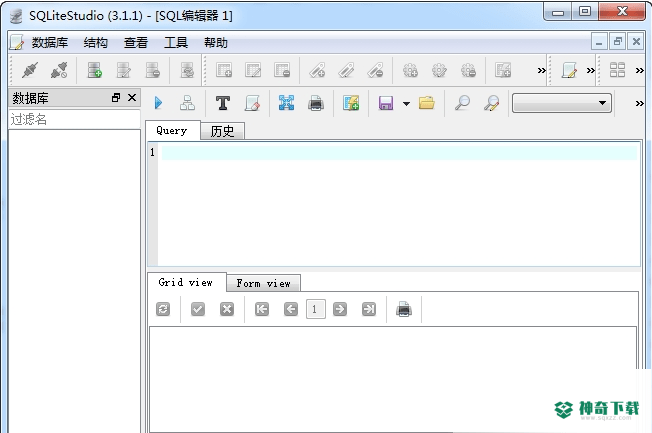Click the remove database icon
Viewport: 652px width, 433px height.
click(x=153, y=70)
